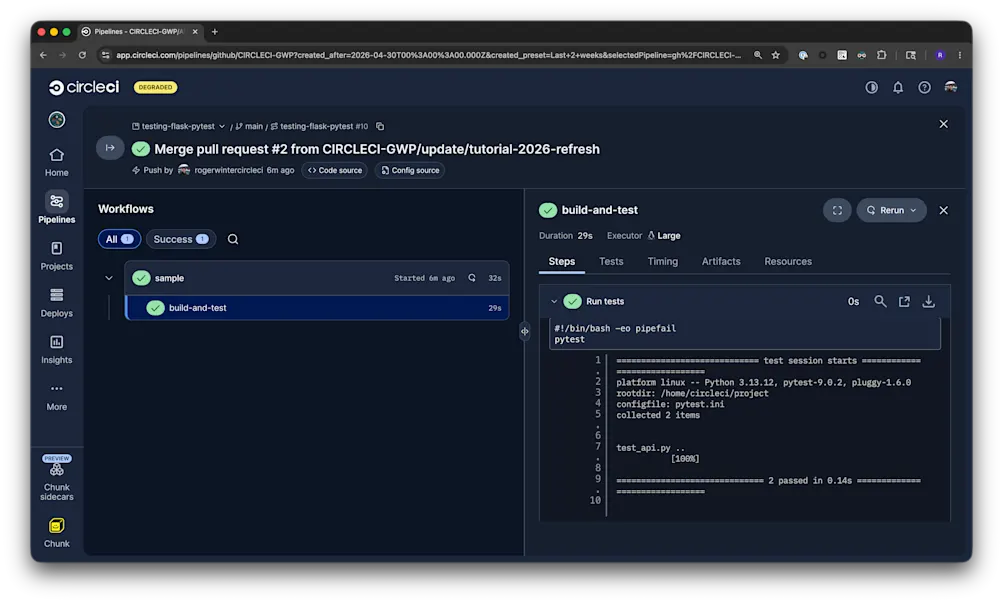Open the Rerun dropdown button
The height and width of the screenshot is (603, 1003).
(891, 210)
